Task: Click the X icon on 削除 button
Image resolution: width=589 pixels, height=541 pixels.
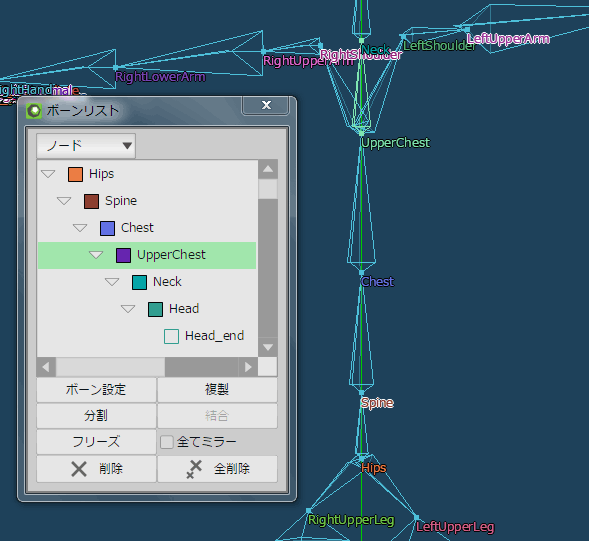Action: point(79,469)
